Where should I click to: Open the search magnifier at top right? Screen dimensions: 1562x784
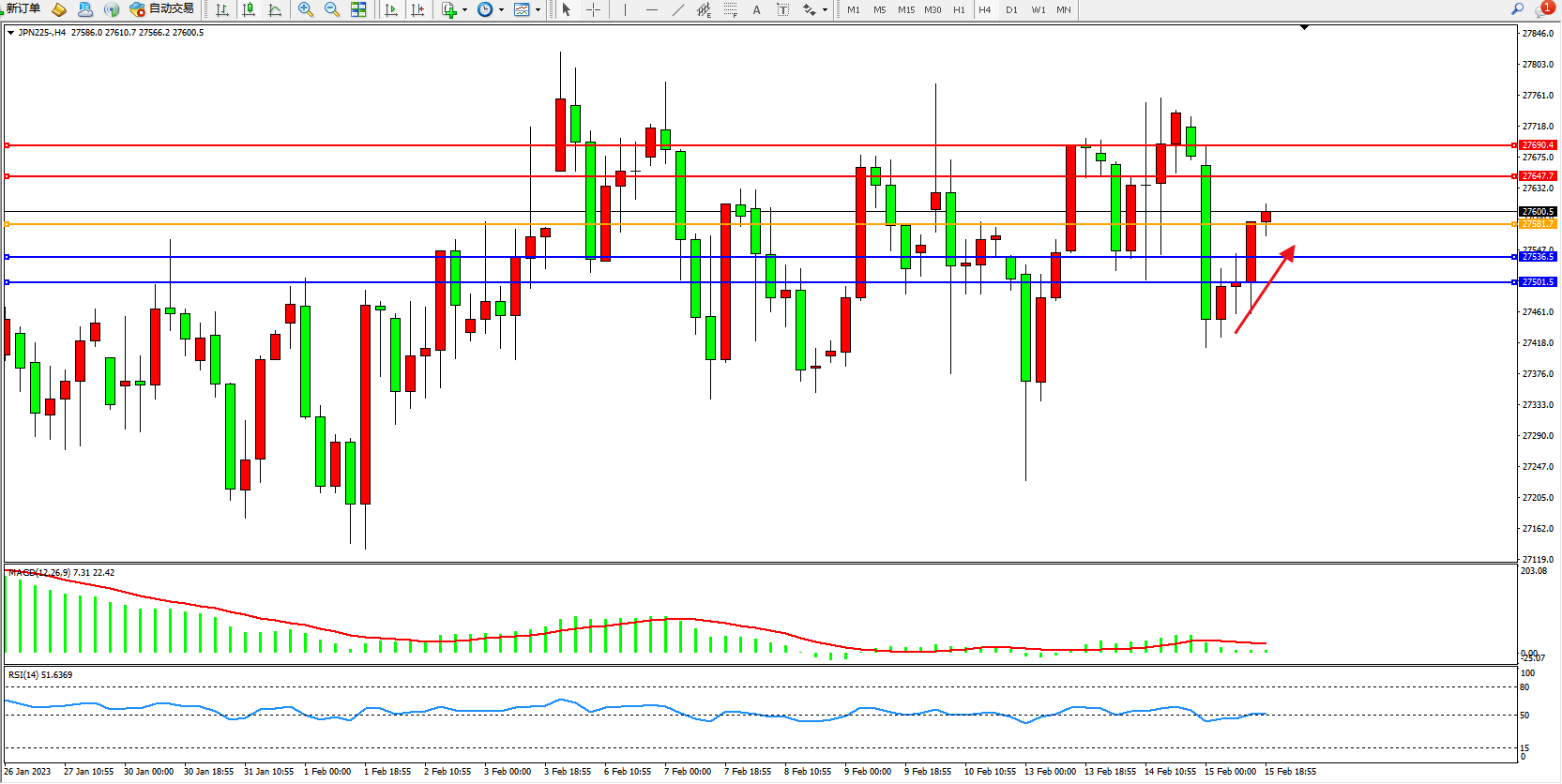click(1517, 8)
